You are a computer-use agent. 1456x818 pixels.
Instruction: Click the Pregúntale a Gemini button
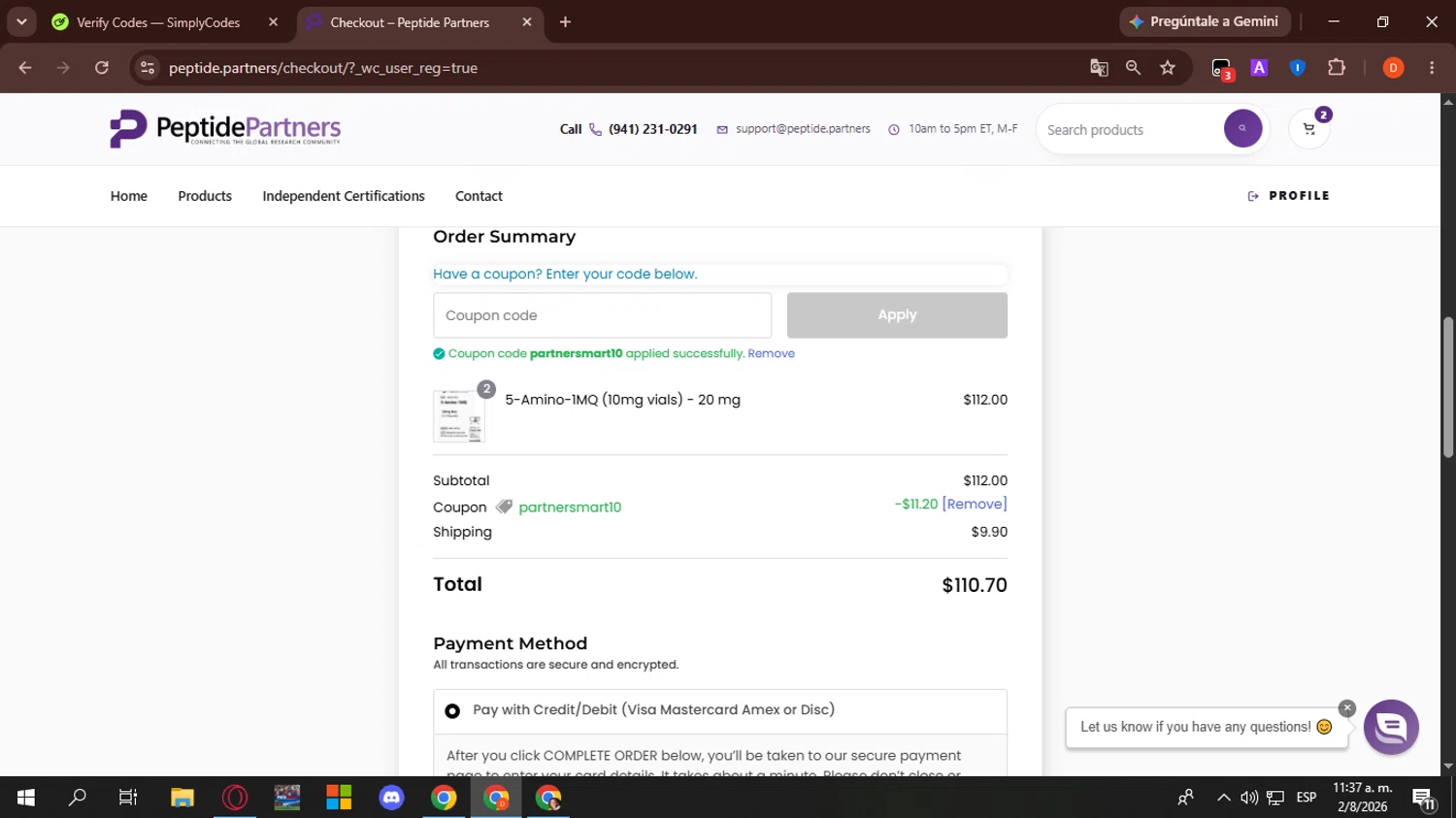pos(1205,21)
